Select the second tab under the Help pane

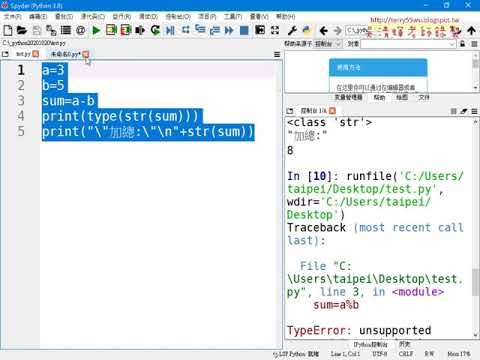click(x=379, y=97)
